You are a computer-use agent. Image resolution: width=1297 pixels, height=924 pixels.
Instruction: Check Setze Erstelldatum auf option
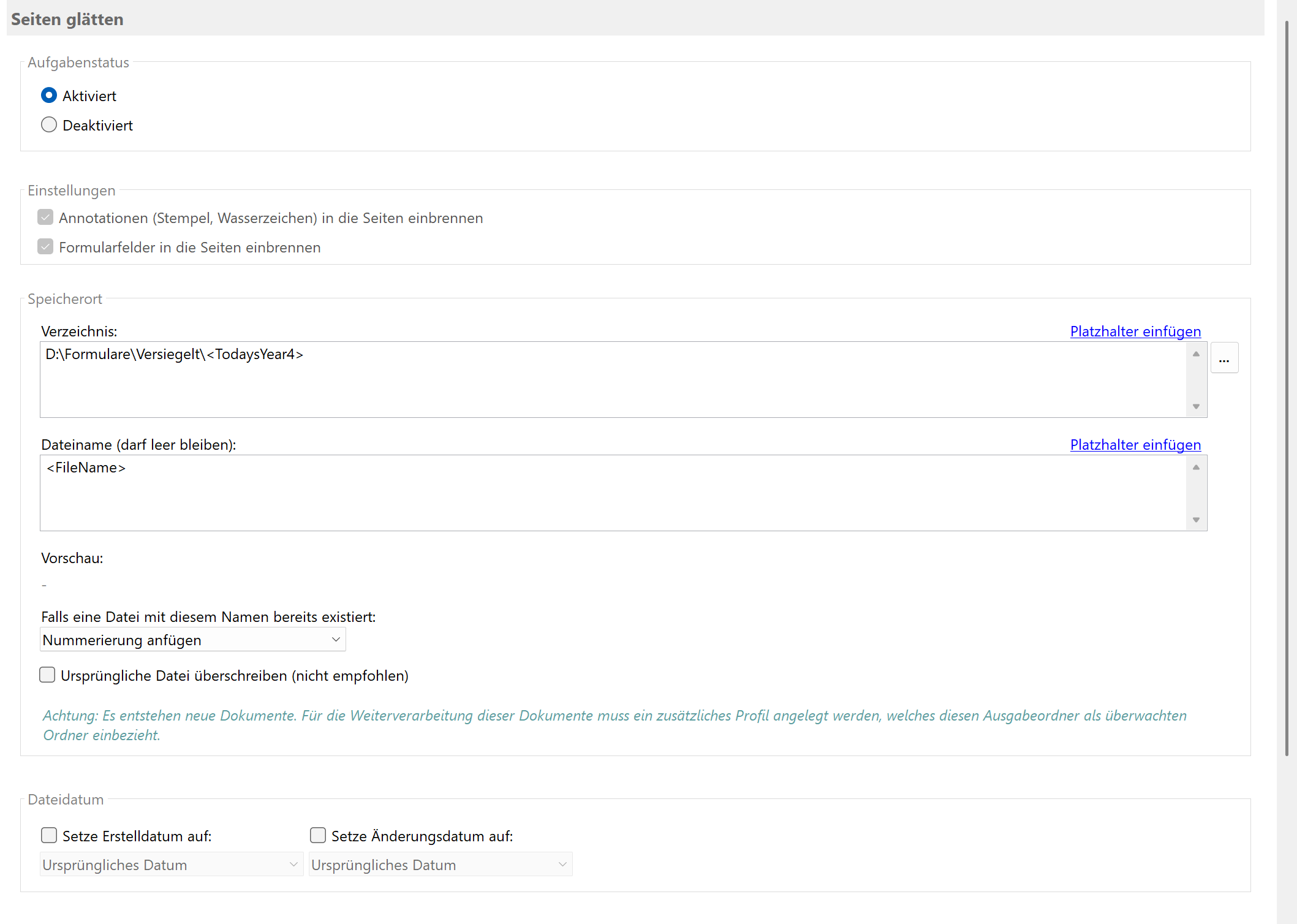[49, 836]
